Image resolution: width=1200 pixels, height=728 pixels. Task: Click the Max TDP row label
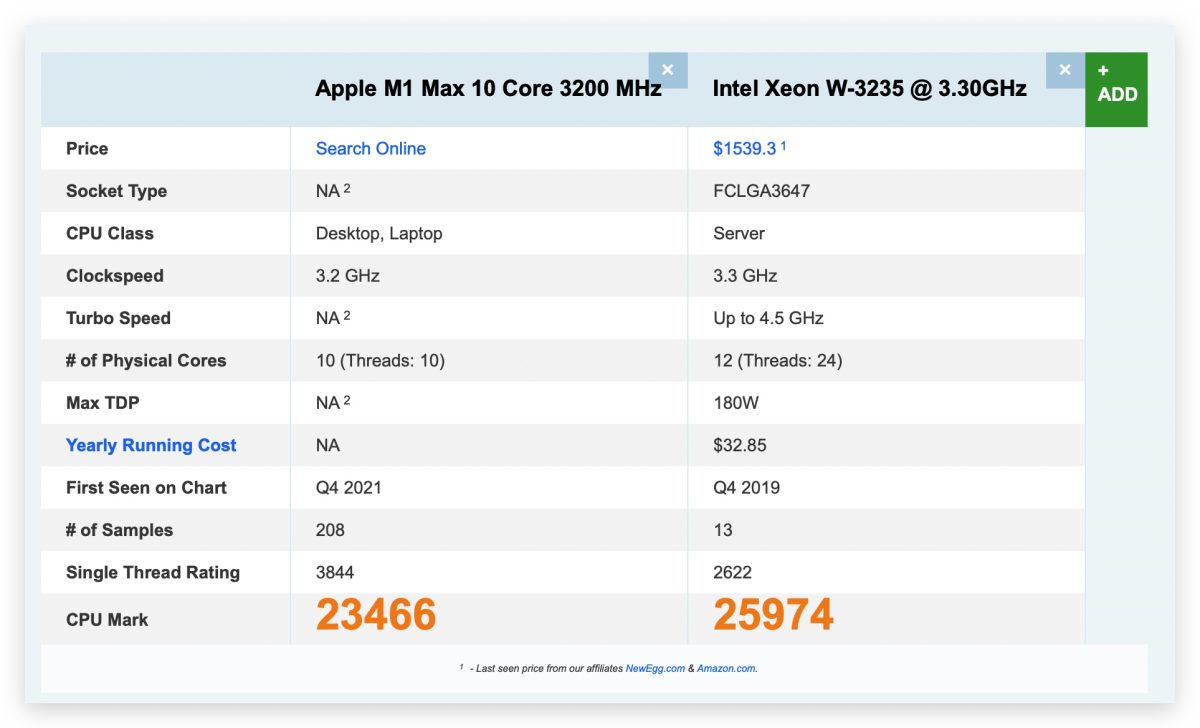pos(103,402)
